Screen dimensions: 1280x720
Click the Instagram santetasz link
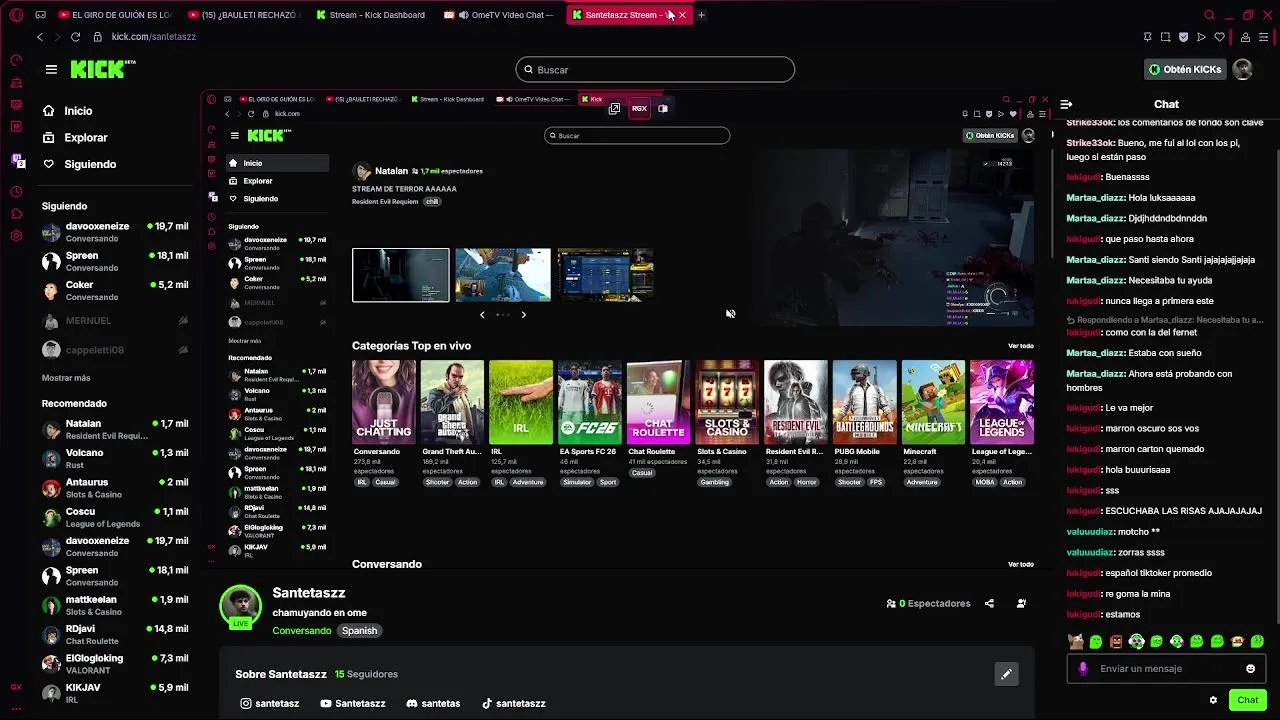click(x=270, y=704)
